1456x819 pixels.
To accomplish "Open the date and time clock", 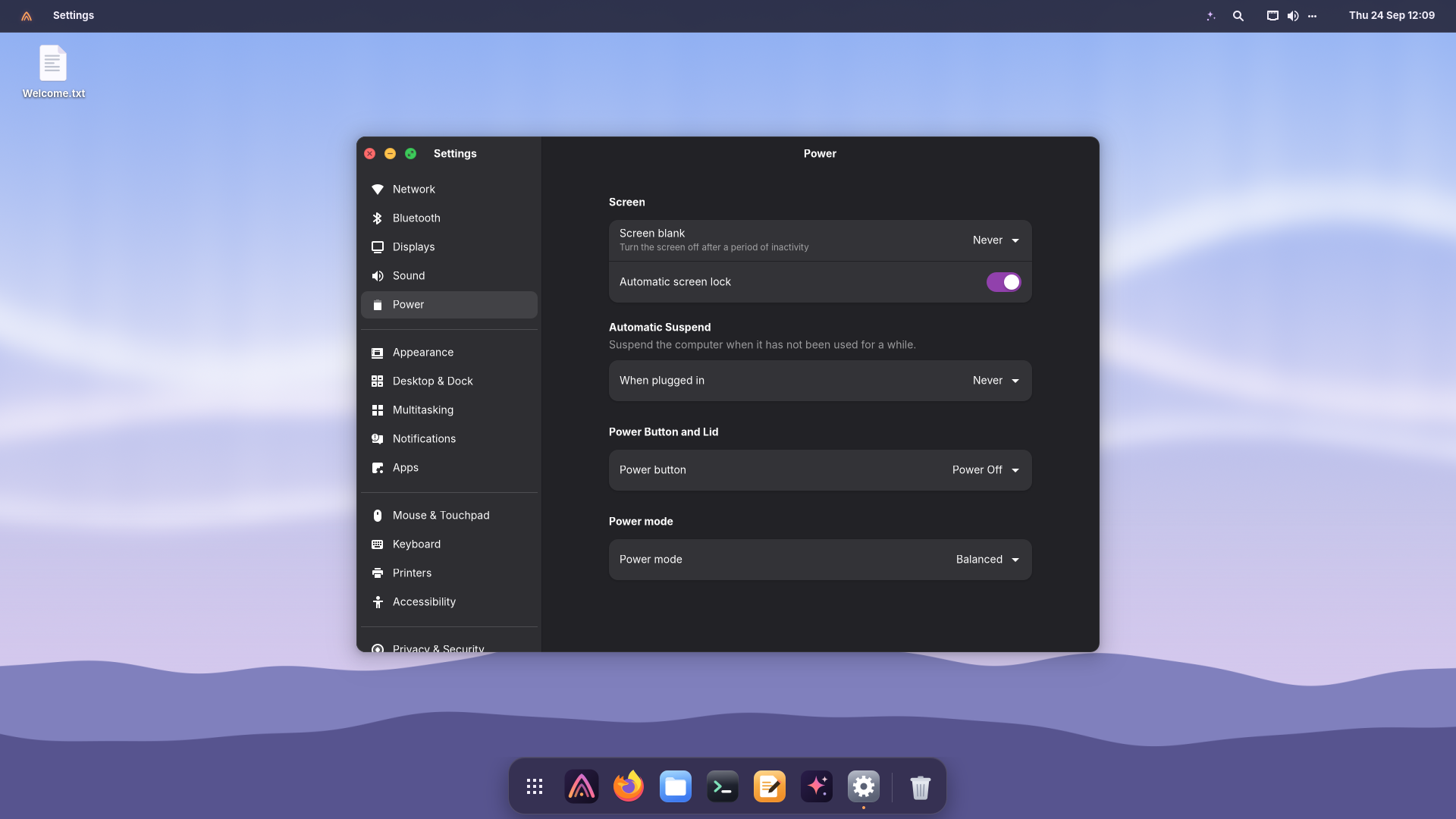I will click(x=1392, y=16).
